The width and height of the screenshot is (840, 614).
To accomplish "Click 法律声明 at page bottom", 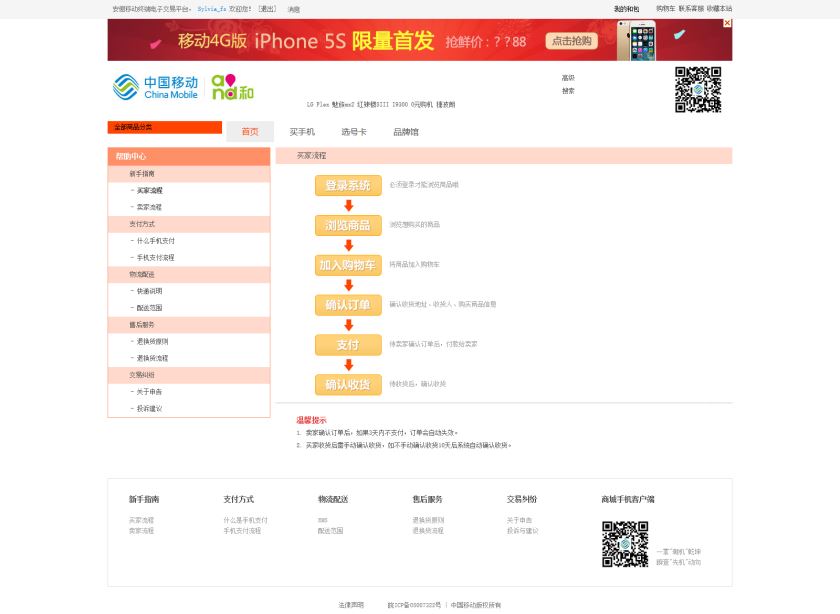I will (351, 605).
